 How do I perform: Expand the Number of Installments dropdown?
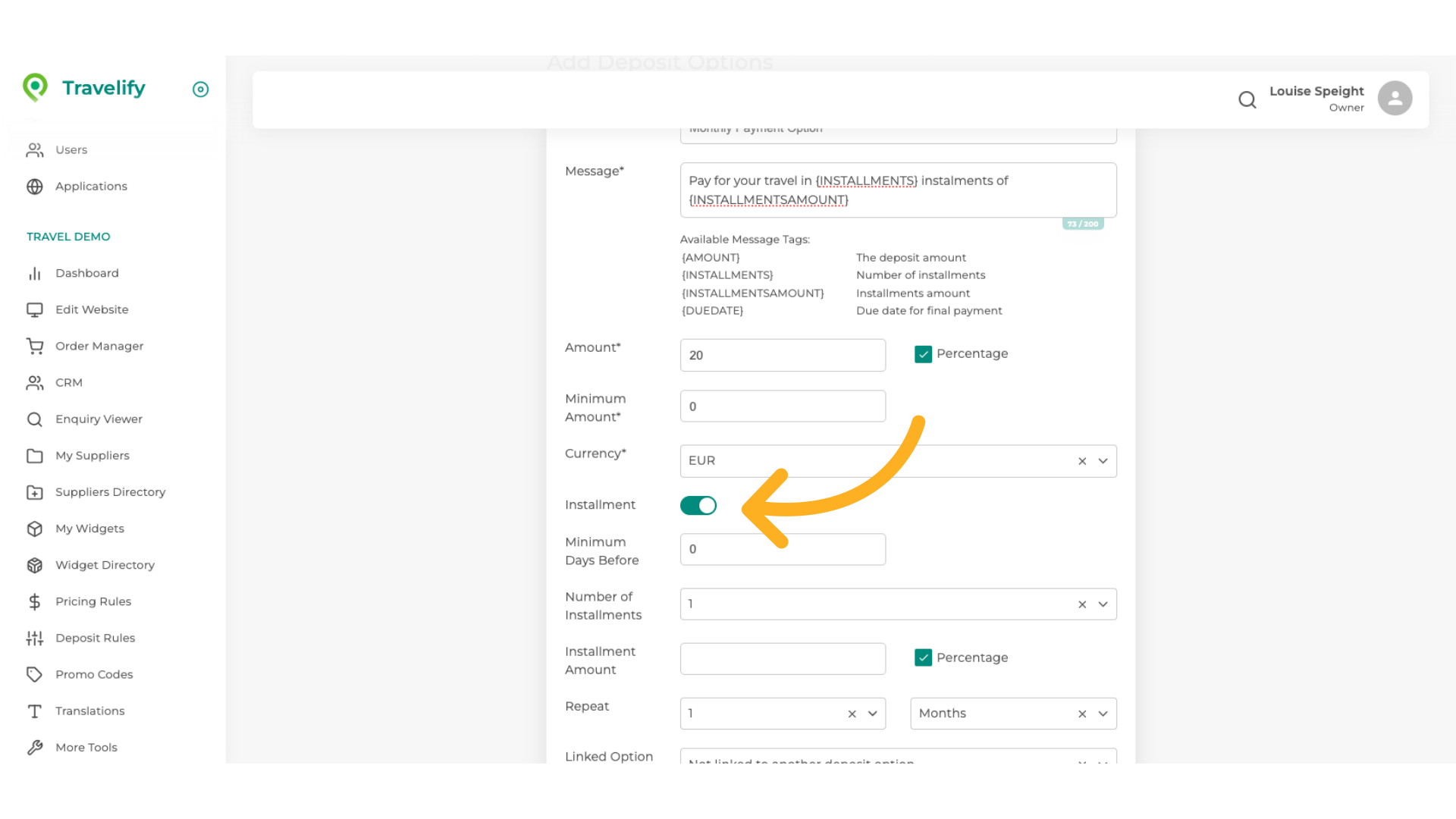point(1103,604)
